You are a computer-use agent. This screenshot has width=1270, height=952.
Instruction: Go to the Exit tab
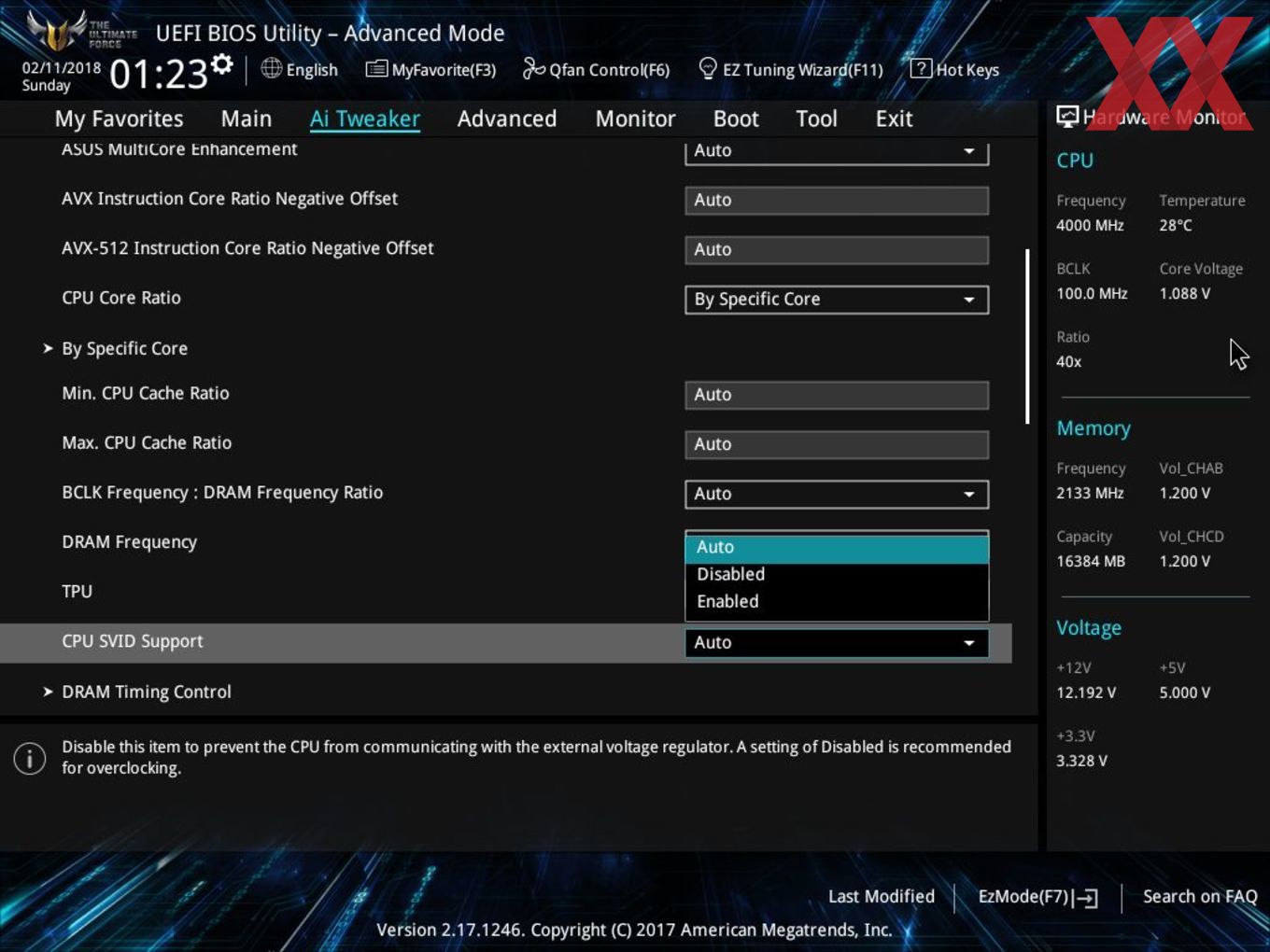[x=894, y=119]
